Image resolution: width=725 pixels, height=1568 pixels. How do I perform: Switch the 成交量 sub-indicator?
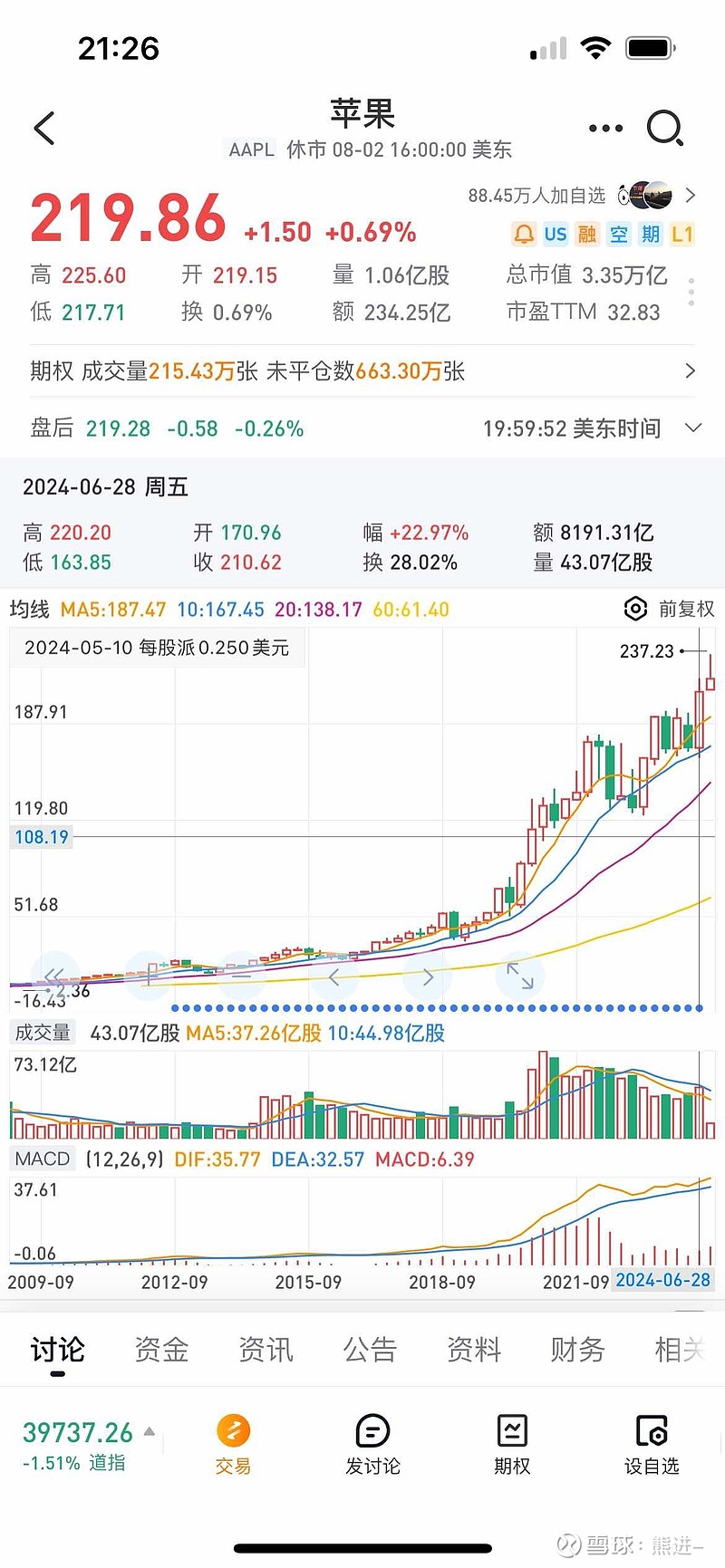[43, 1033]
